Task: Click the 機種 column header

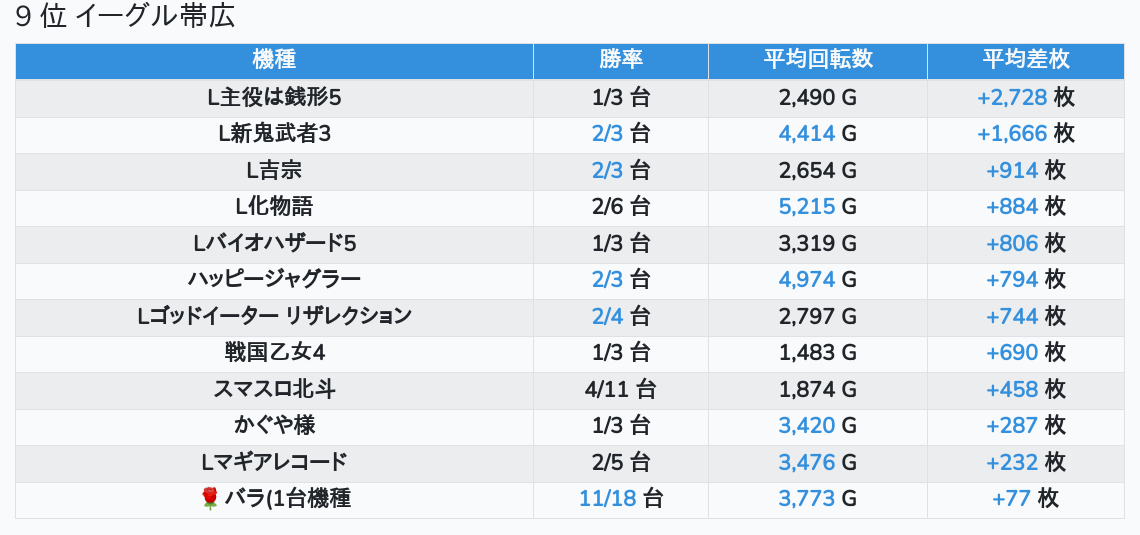Action: [274, 60]
